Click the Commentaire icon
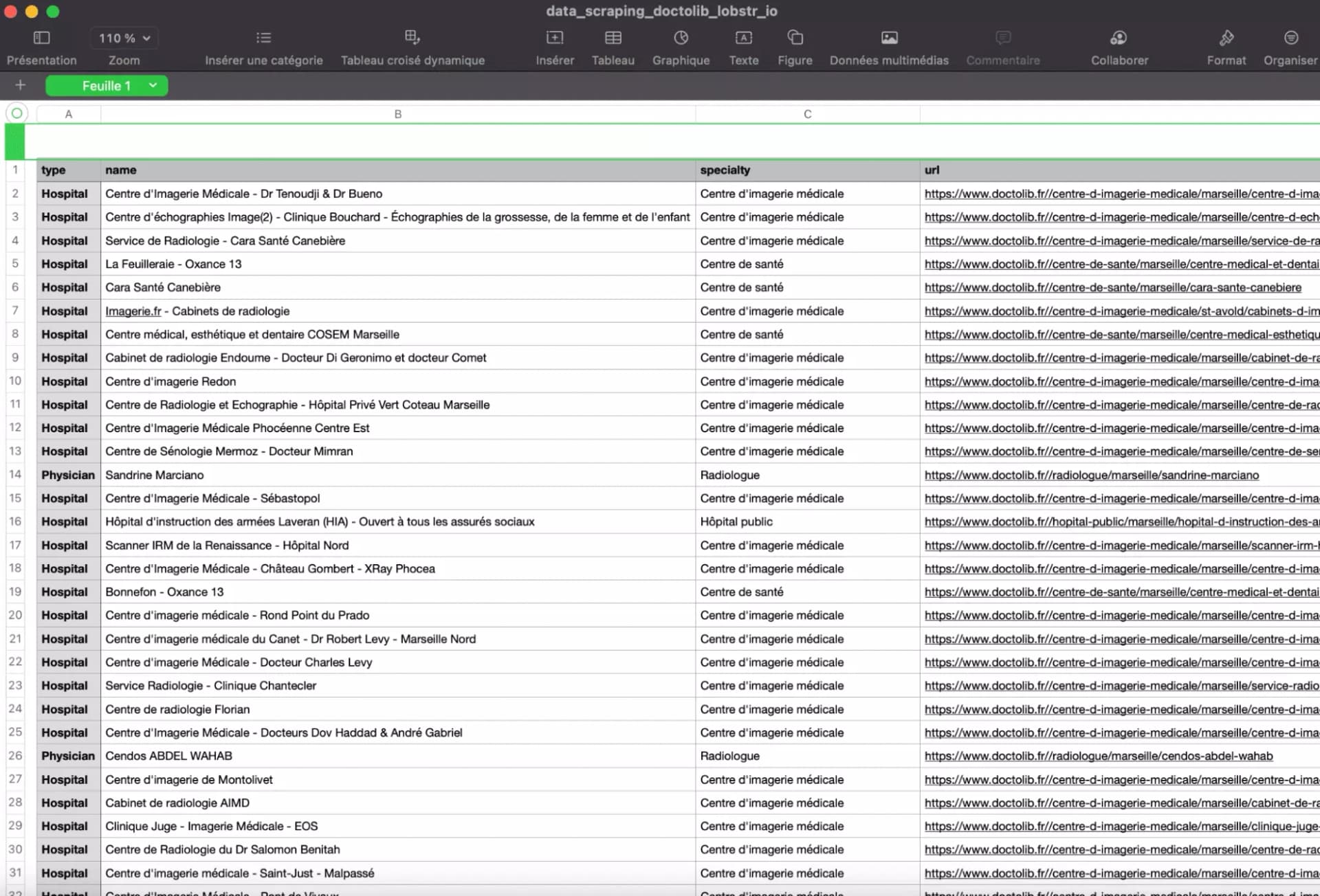 coord(1002,45)
